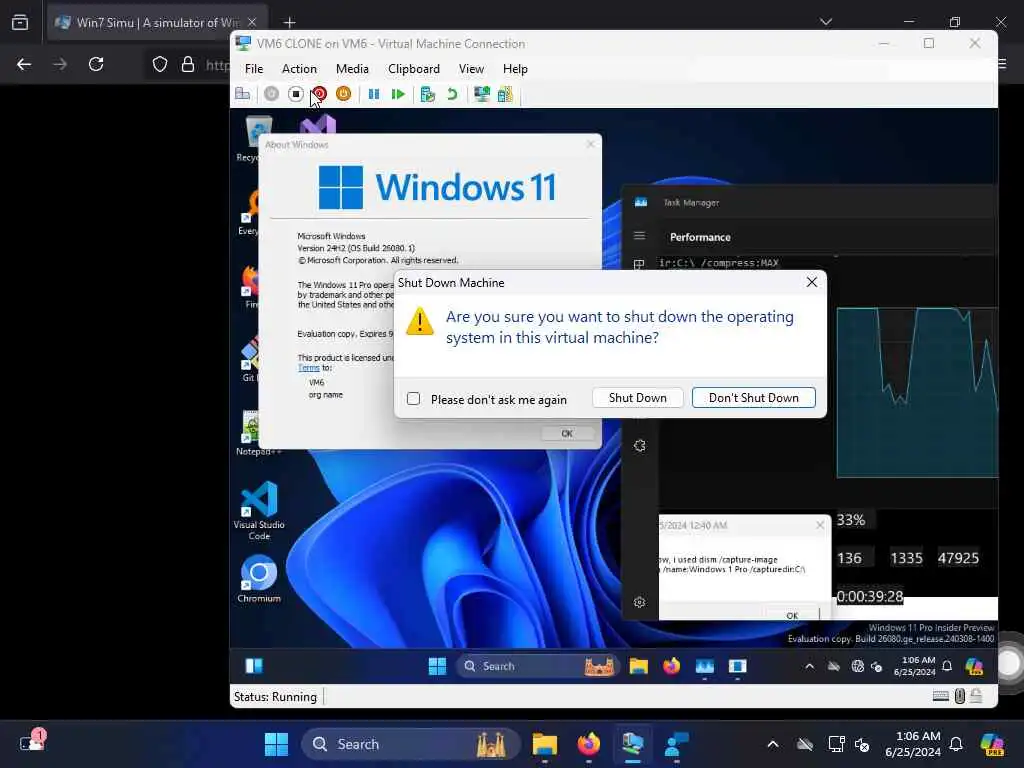Click the "Status: Running" status bar text
This screenshot has height=768, width=1024.
click(x=275, y=697)
